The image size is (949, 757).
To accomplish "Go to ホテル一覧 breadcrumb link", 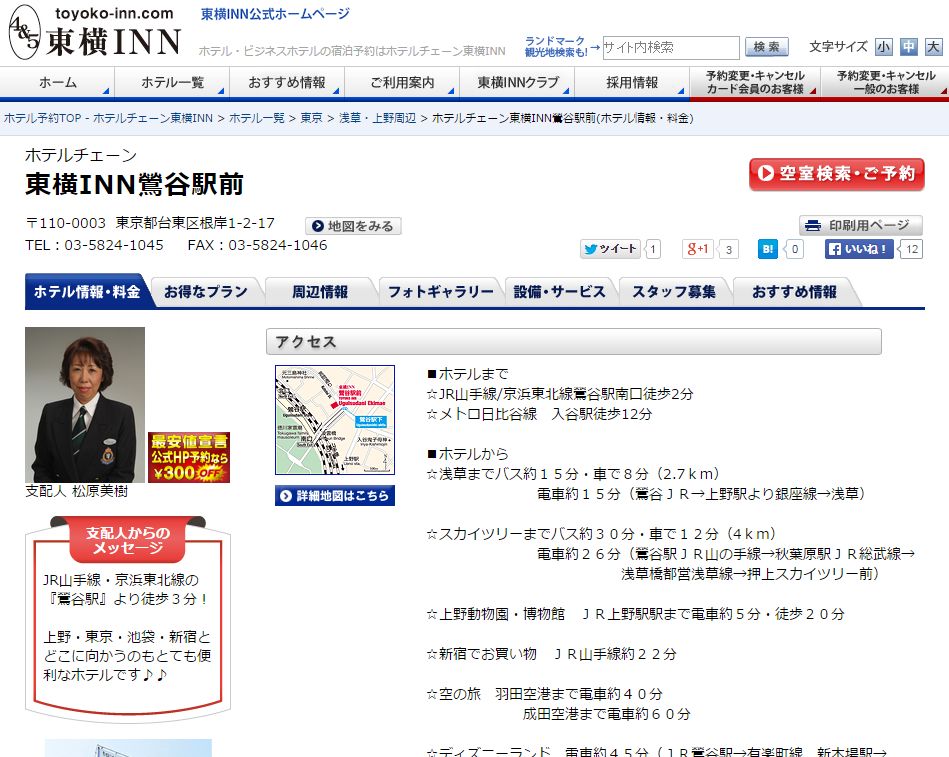I will point(257,118).
